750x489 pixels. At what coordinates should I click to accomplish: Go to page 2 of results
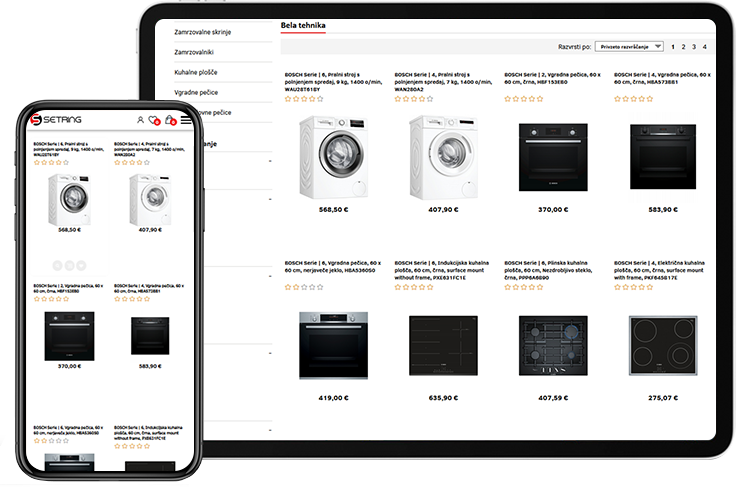pyautogui.click(x=683, y=47)
